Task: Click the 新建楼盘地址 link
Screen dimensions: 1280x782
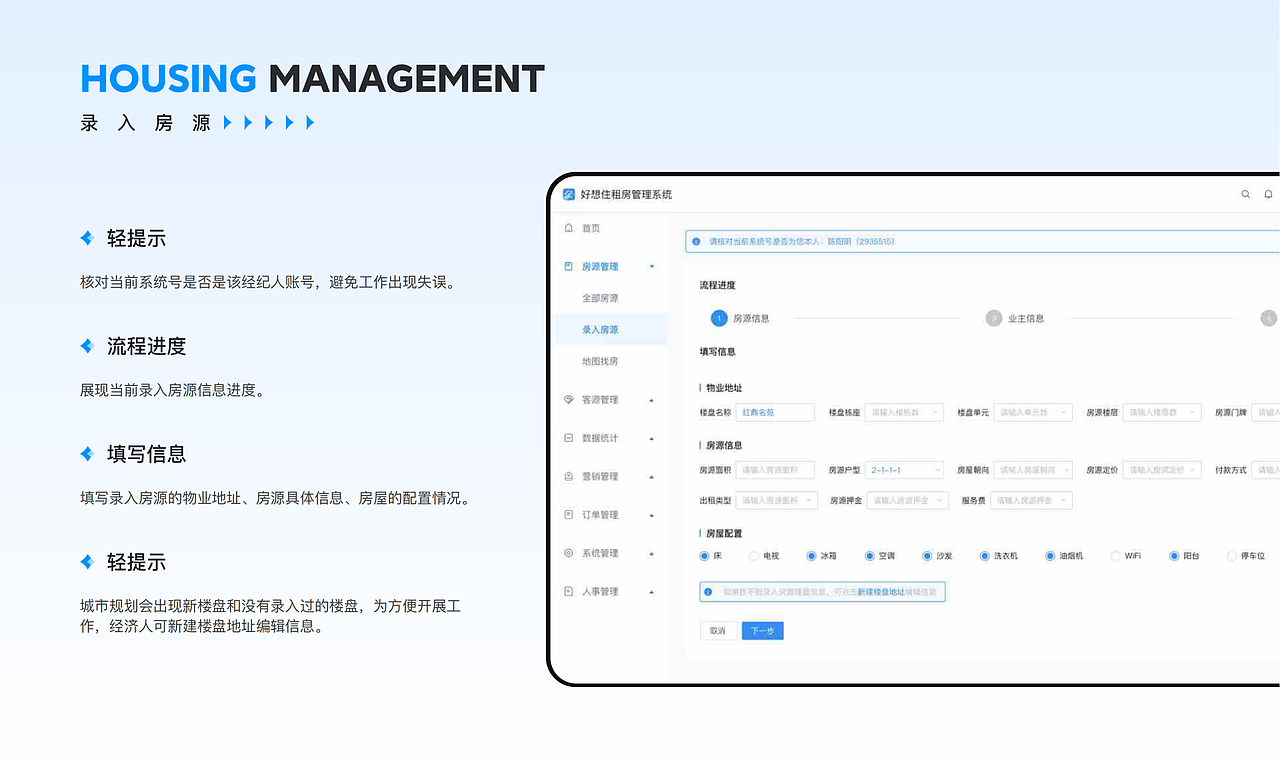Action: pos(880,592)
